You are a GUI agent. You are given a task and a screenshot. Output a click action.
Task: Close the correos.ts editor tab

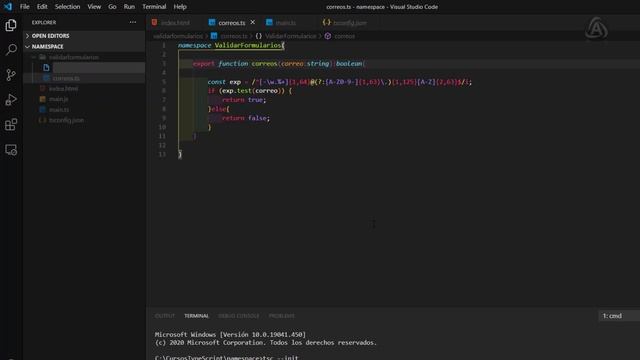pyautogui.click(x=253, y=22)
